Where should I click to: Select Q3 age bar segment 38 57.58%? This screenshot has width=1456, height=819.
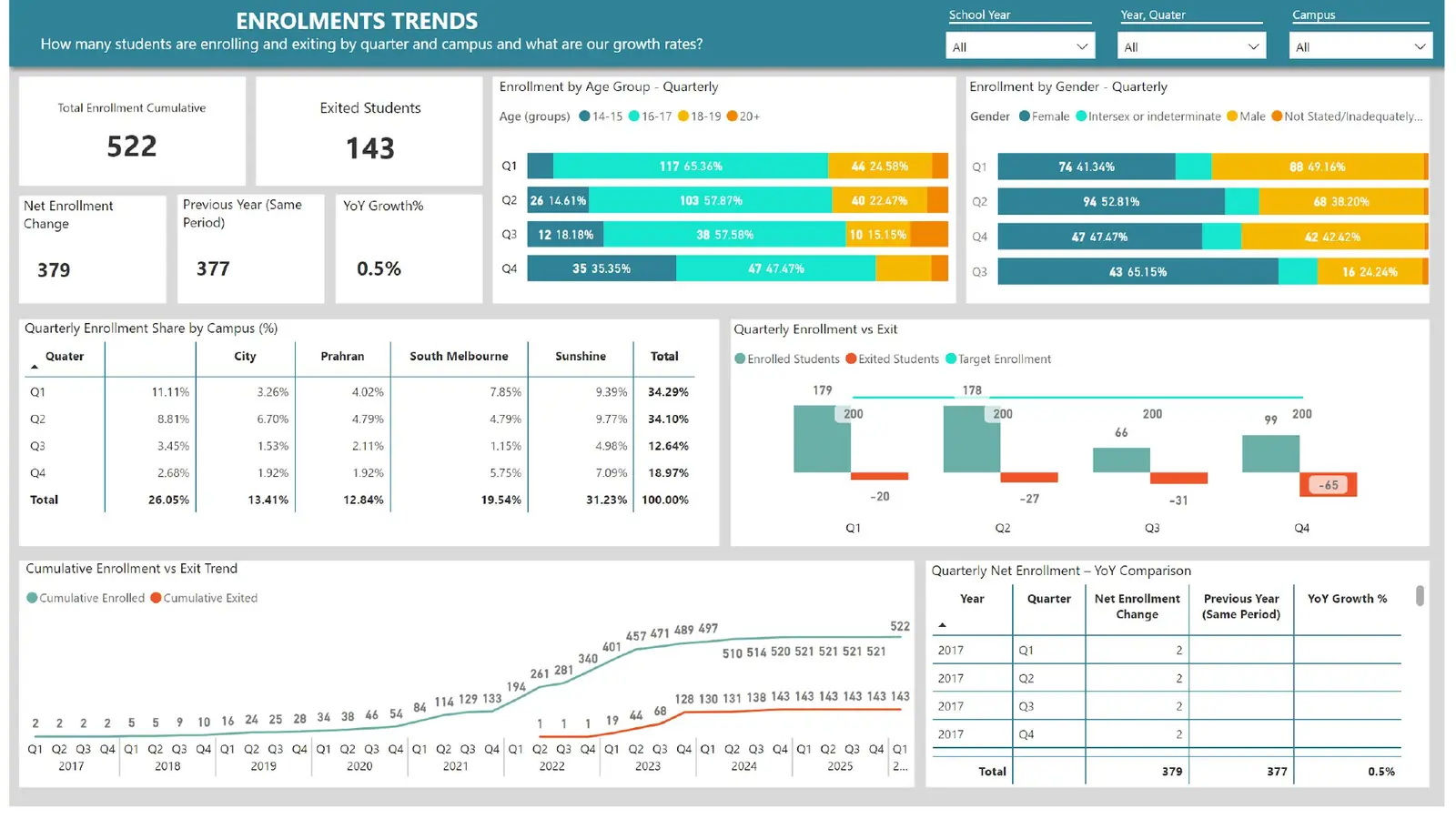(x=724, y=235)
